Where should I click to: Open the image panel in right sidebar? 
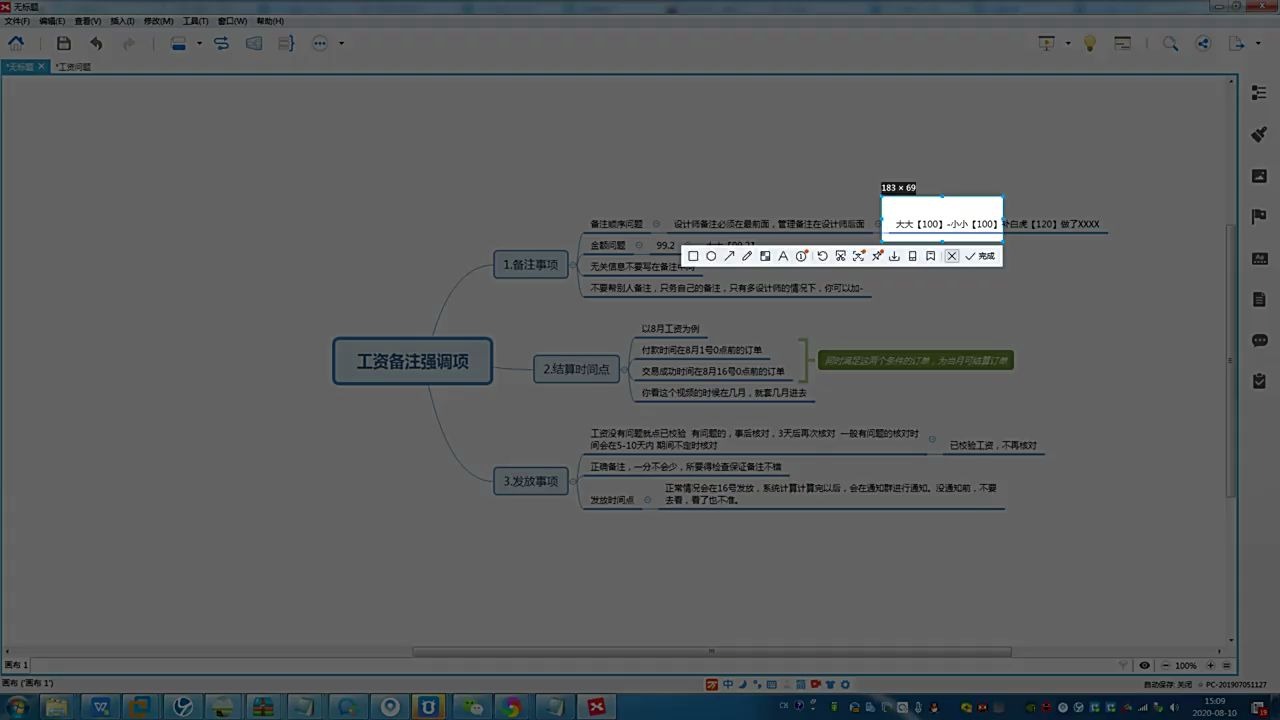click(1259, 176)
